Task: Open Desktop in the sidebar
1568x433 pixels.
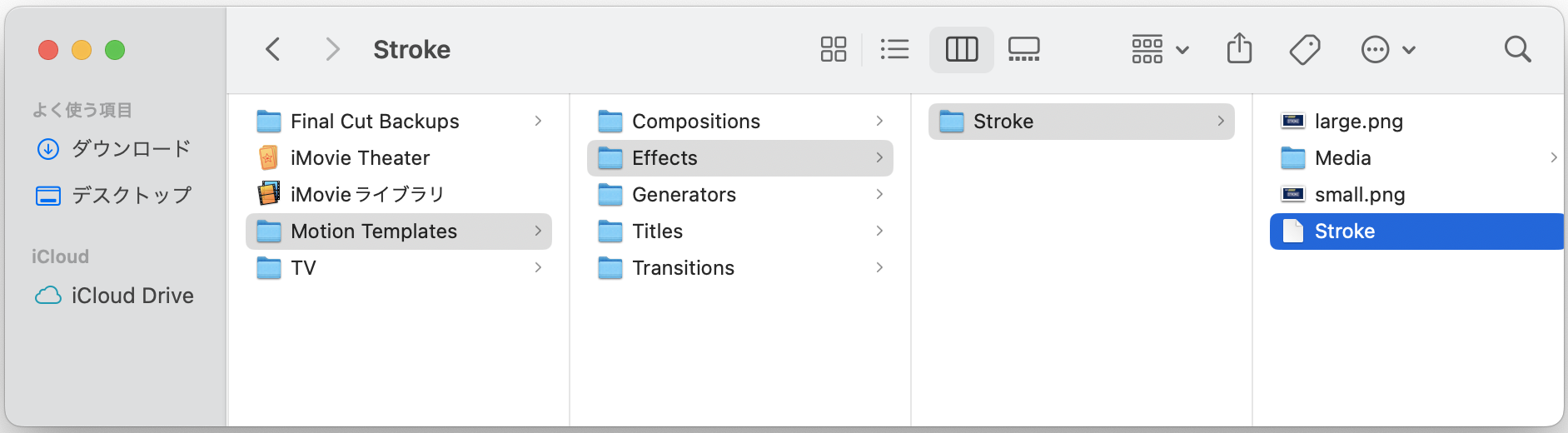Action: (131, 196)
